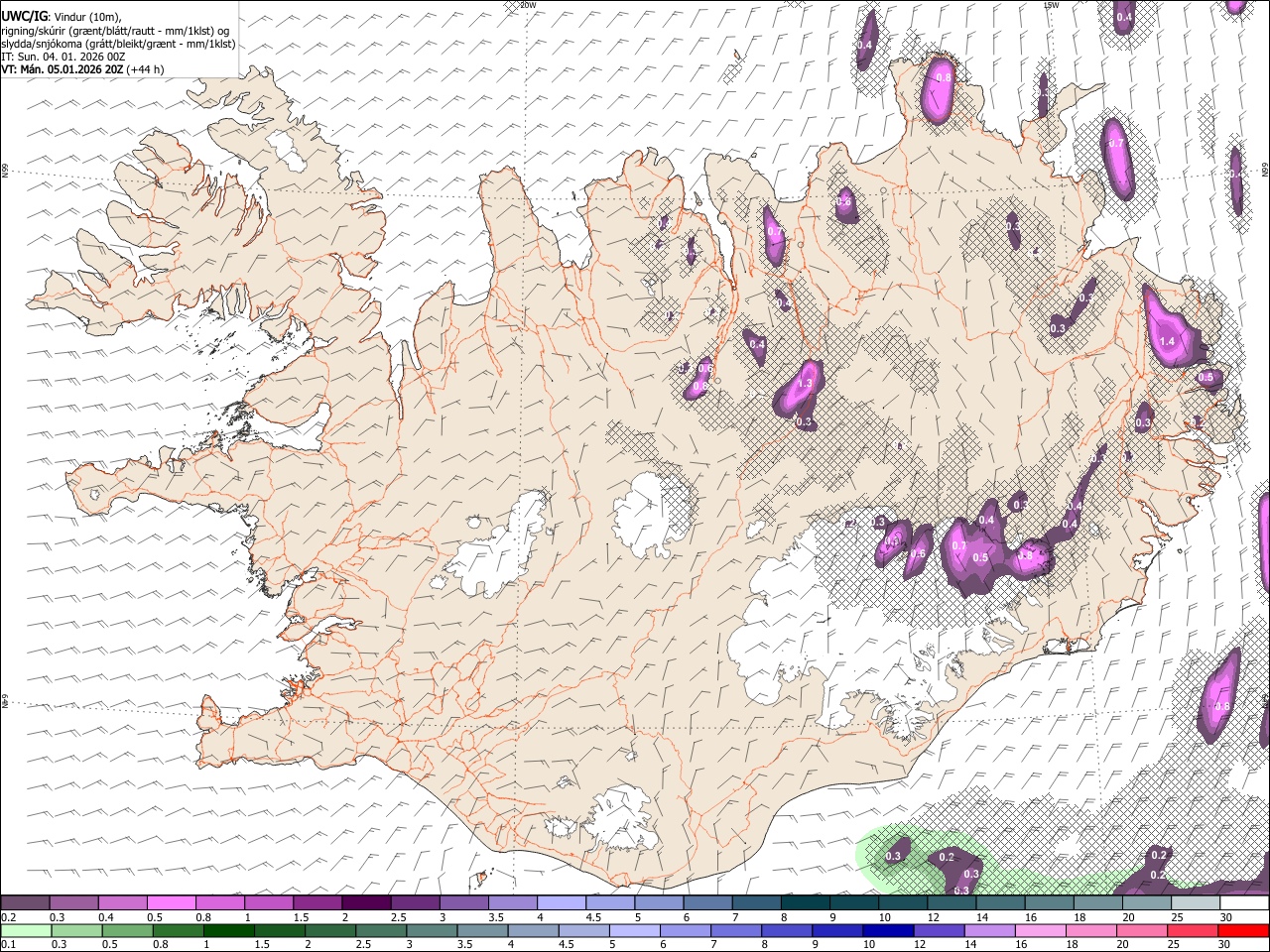Click the bold "UWC/IG" title text

coord(24,15)
